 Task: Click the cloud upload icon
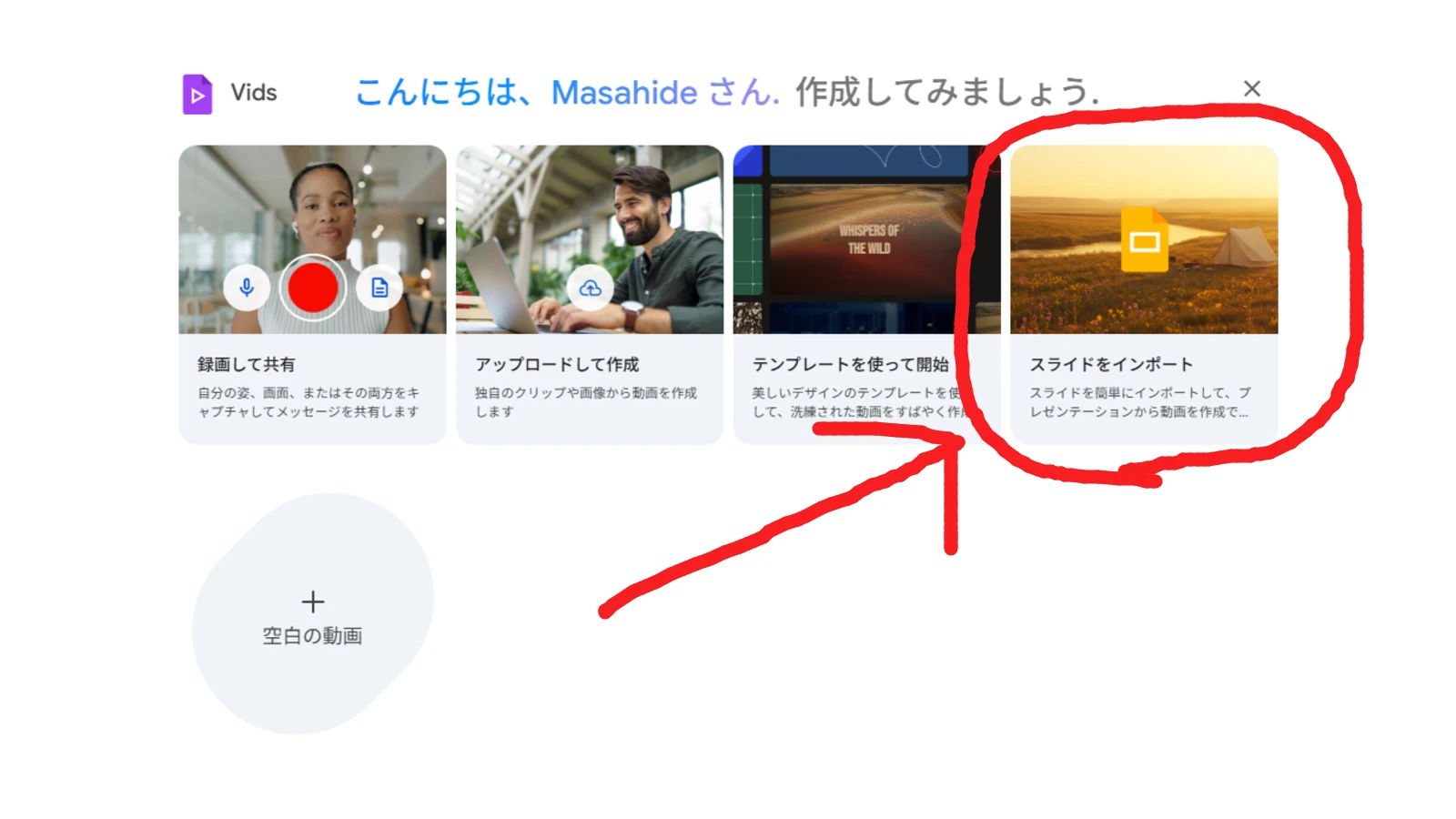(x=591, y=288)
